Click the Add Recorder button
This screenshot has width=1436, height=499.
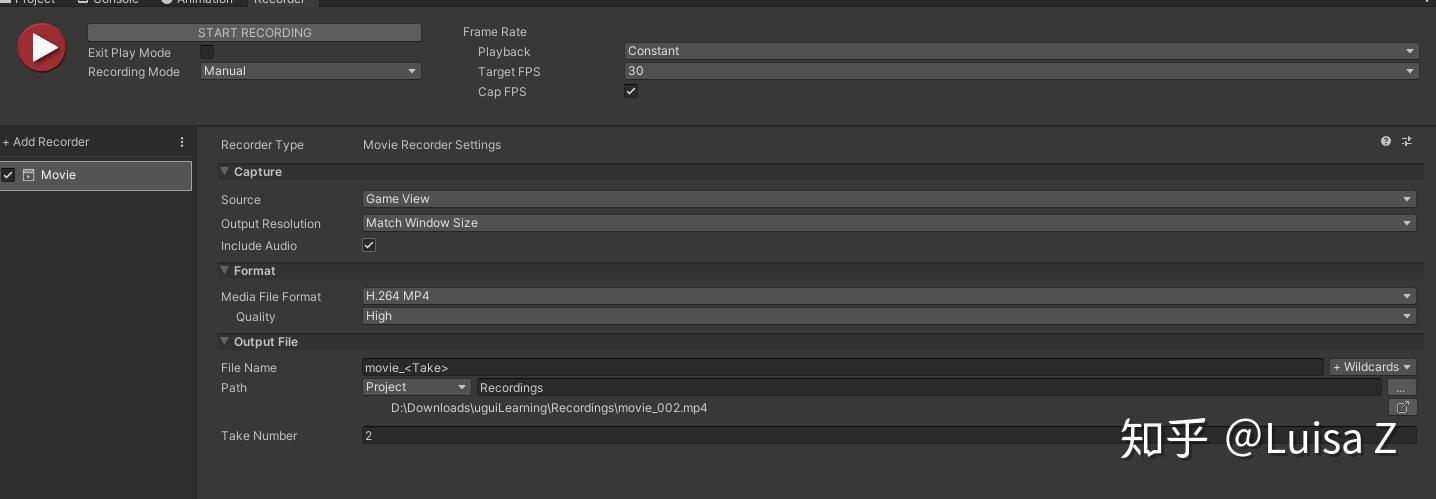[47, 142]
